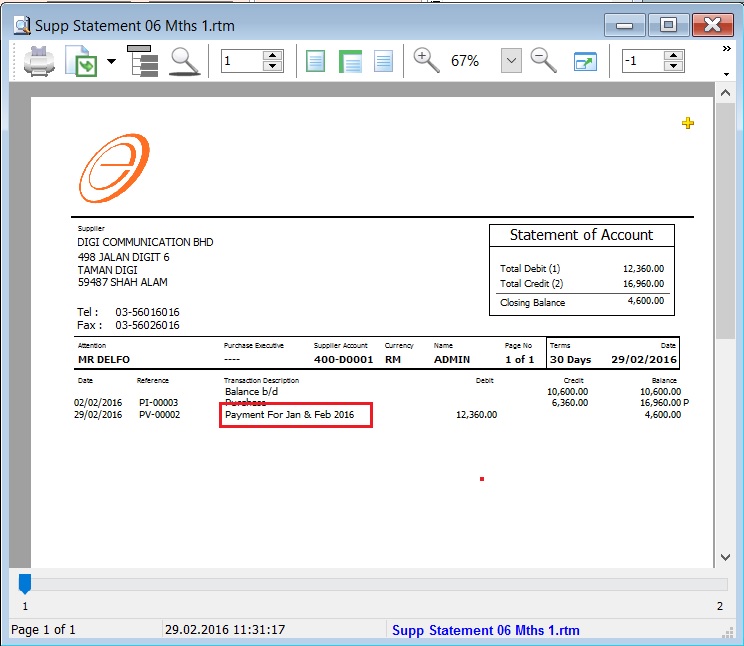Select the whole page view icon
Image resolution: width=744 pixels, height=646 pixels.
point(316,62)
